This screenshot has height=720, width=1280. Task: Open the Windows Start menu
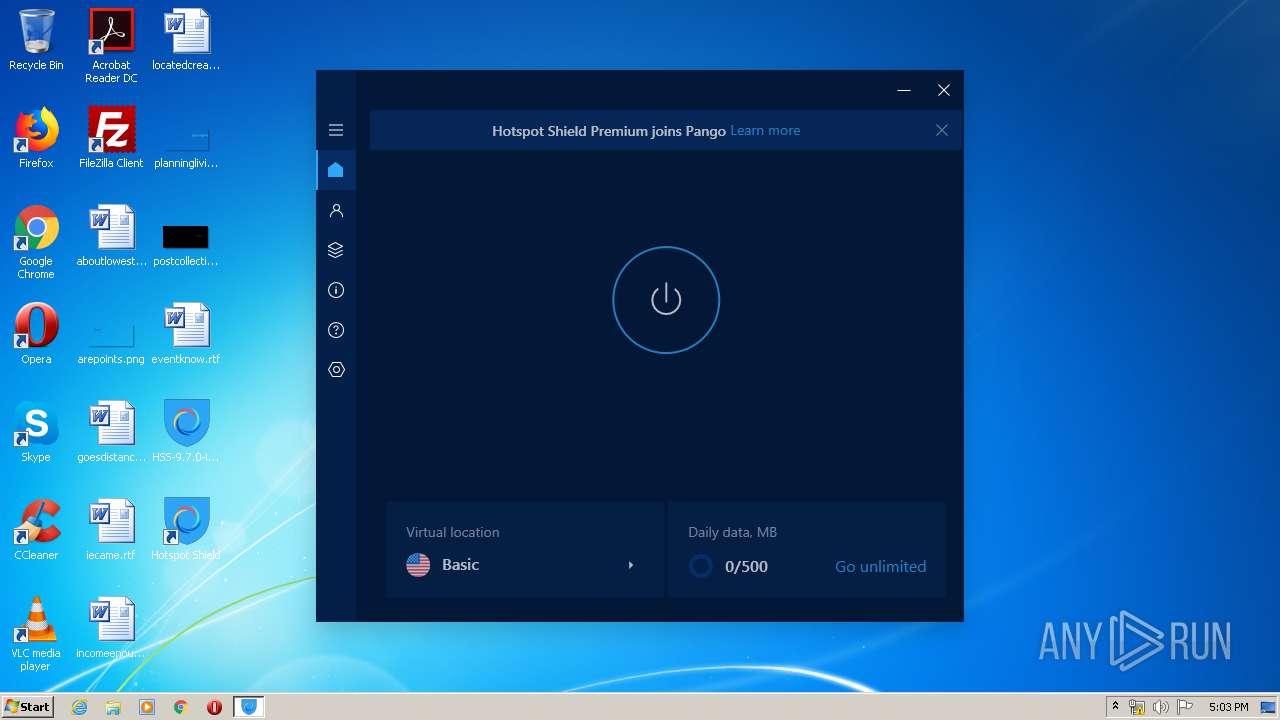pyautogui.click(x=27, y=707)
